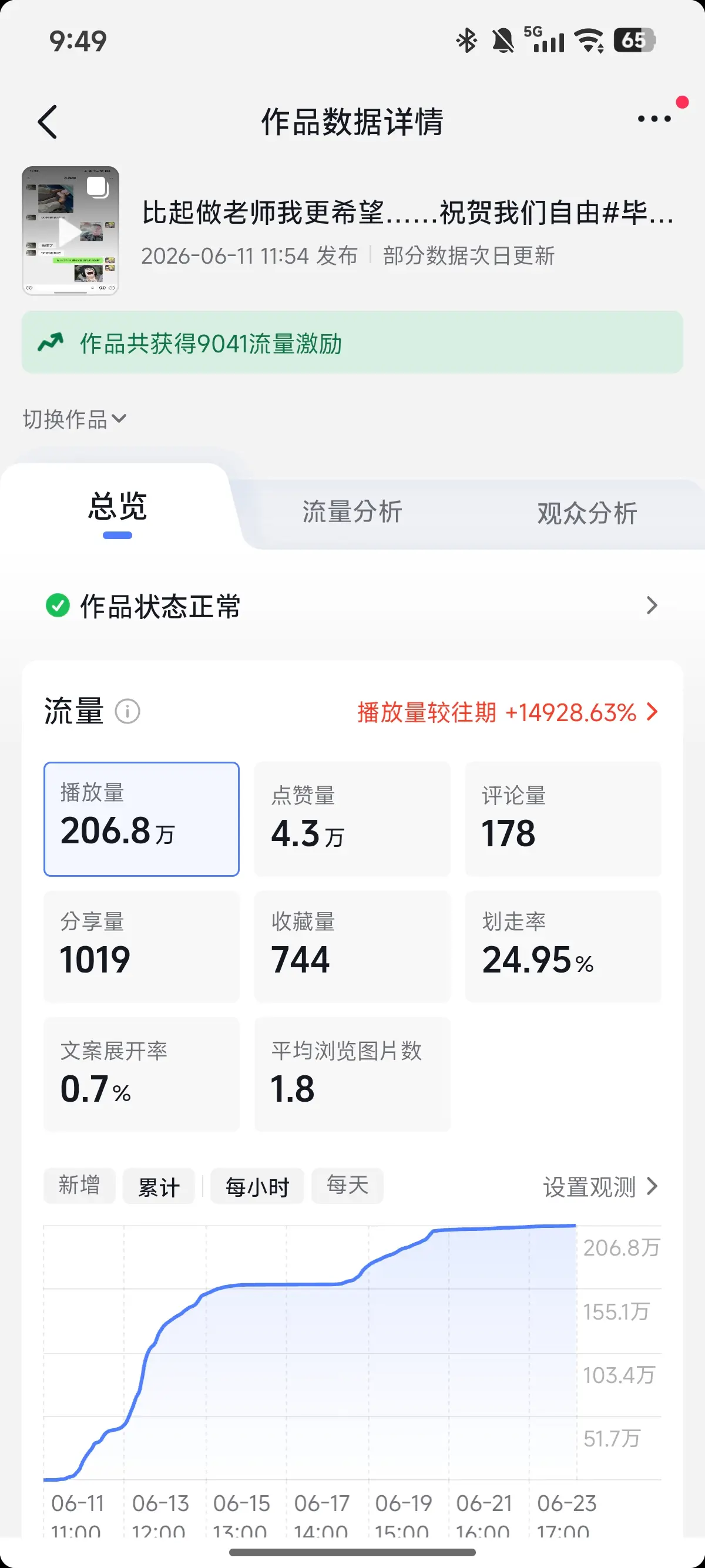Select the 平均浏览图片数 1.8 metric card
Screen dimensions: 705x1568
(352, 1074)
